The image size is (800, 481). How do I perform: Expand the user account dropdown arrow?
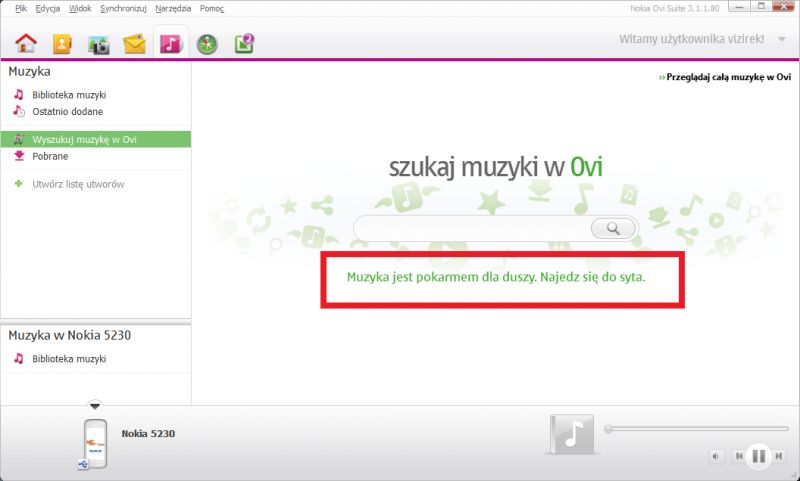[781, 39]
